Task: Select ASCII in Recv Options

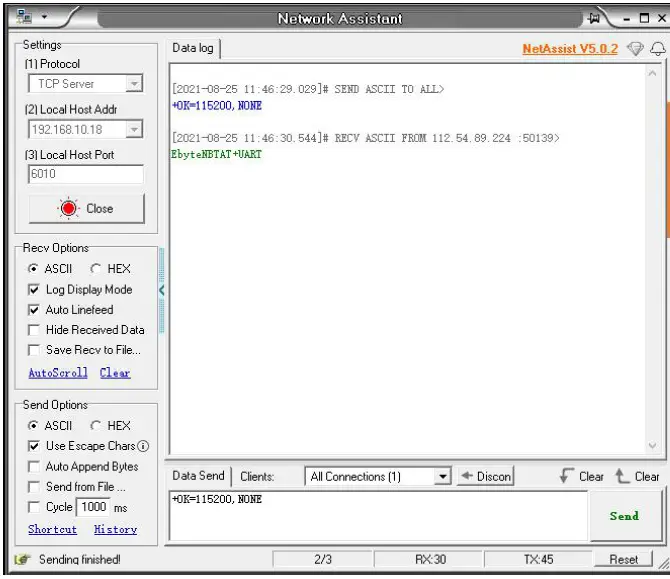Action: (x=50, y=269)
